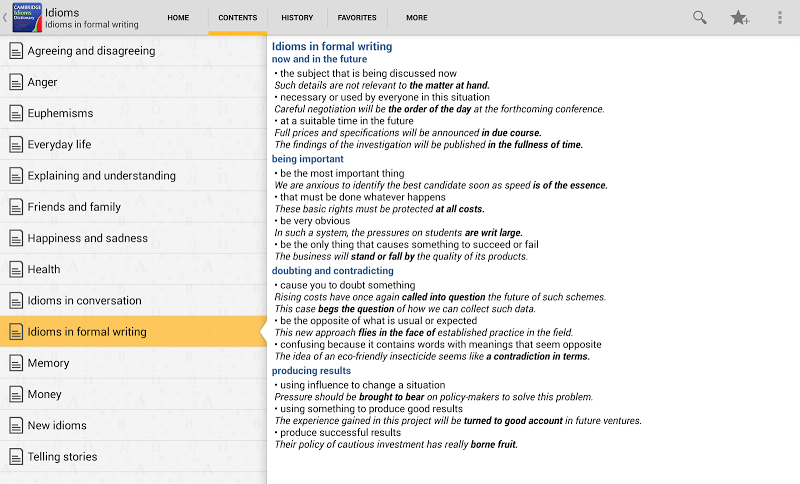Image resolution: width=800 pixels, height=484 pixels.
Task: Click the 'now and in the future' heading
Action: click(319, 59)
